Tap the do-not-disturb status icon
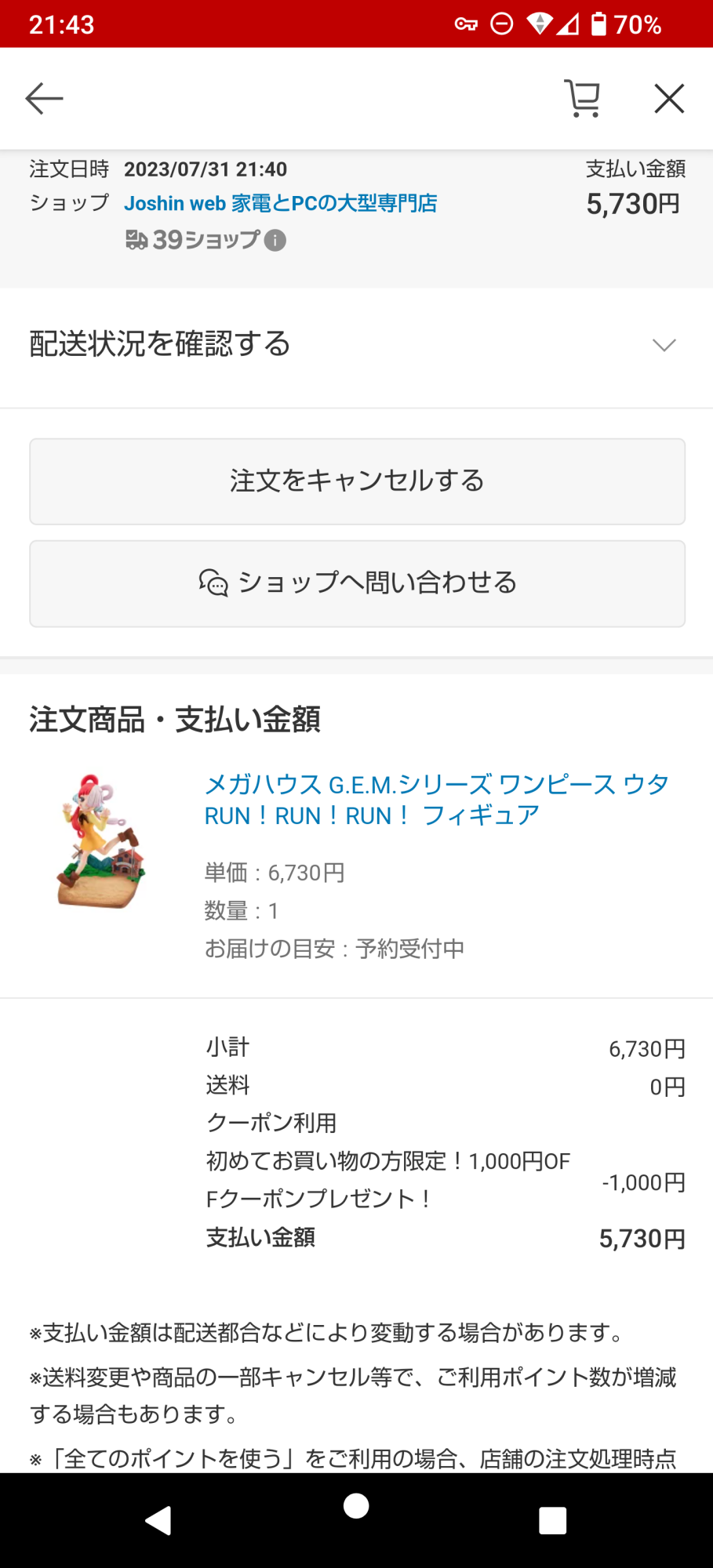Viewport: 713px width, 1568px height. click(502, 24)
